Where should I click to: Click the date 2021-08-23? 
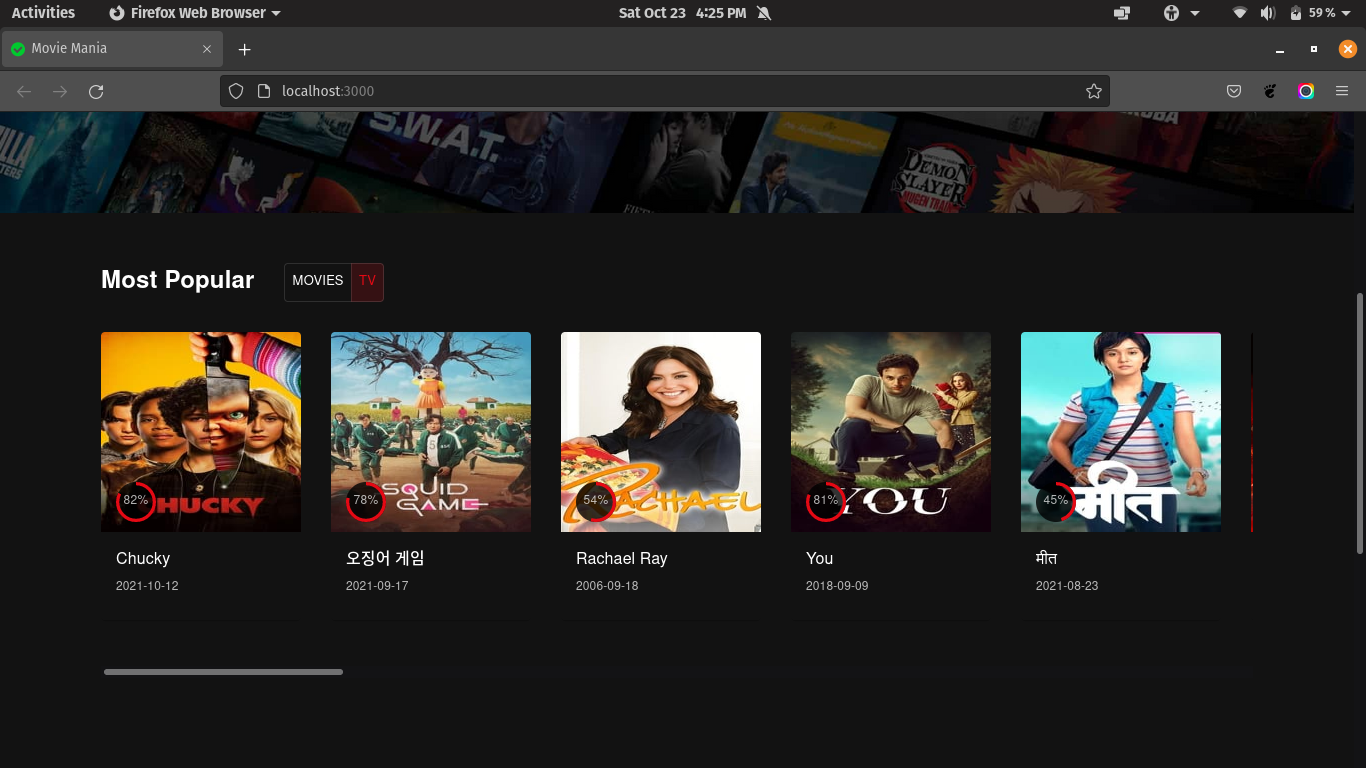[1067, 586]
